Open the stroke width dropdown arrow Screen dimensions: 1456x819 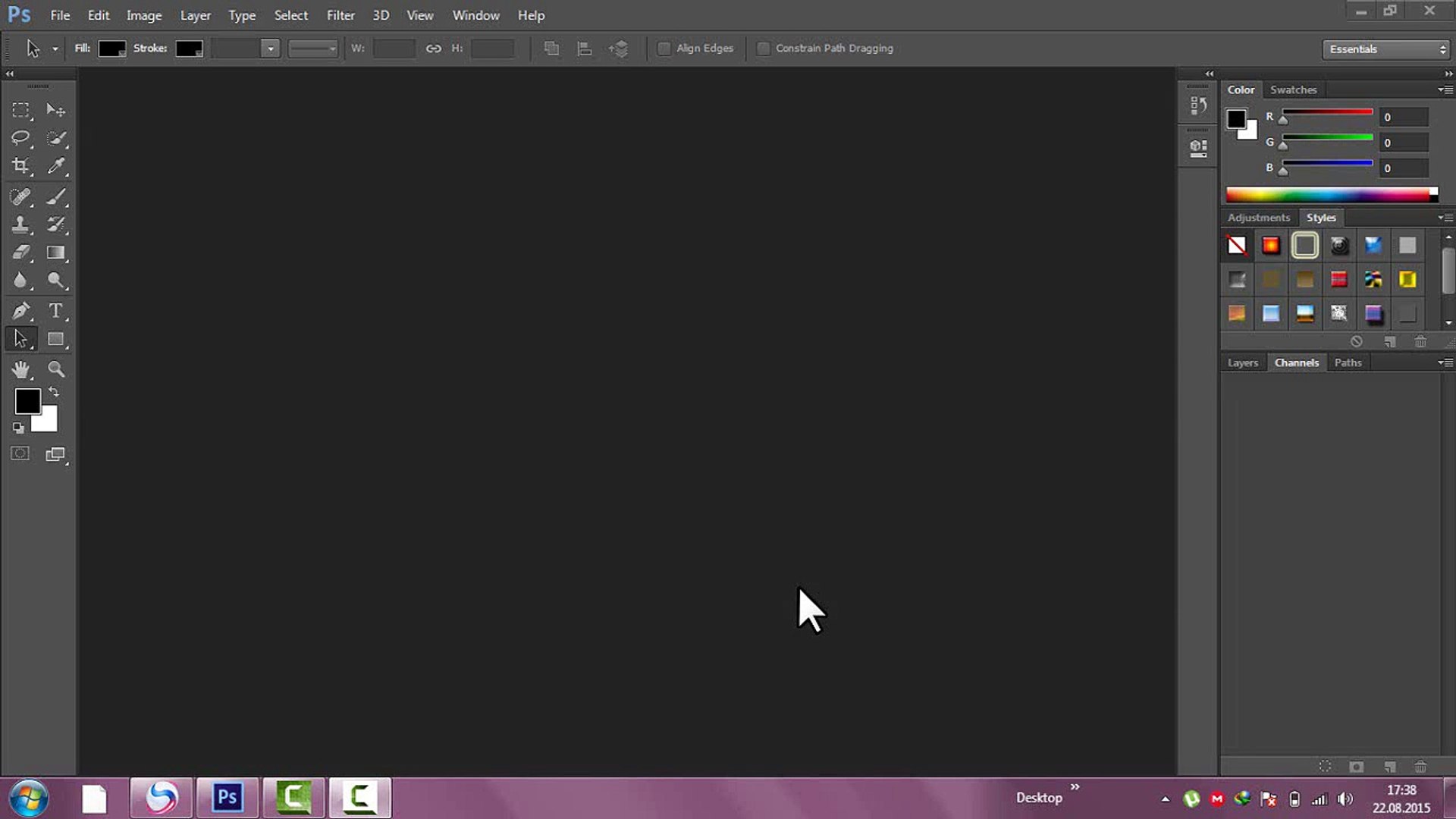(270, 49)
